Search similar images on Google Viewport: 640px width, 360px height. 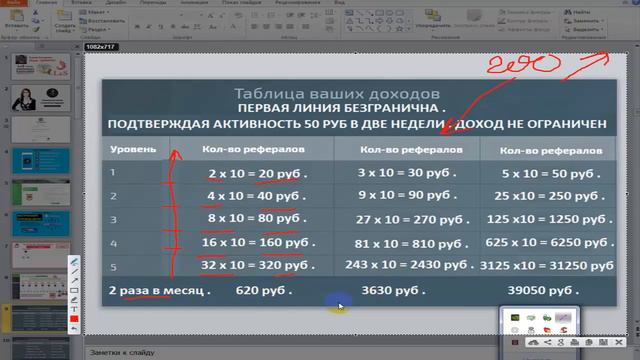tap(561, 342)
